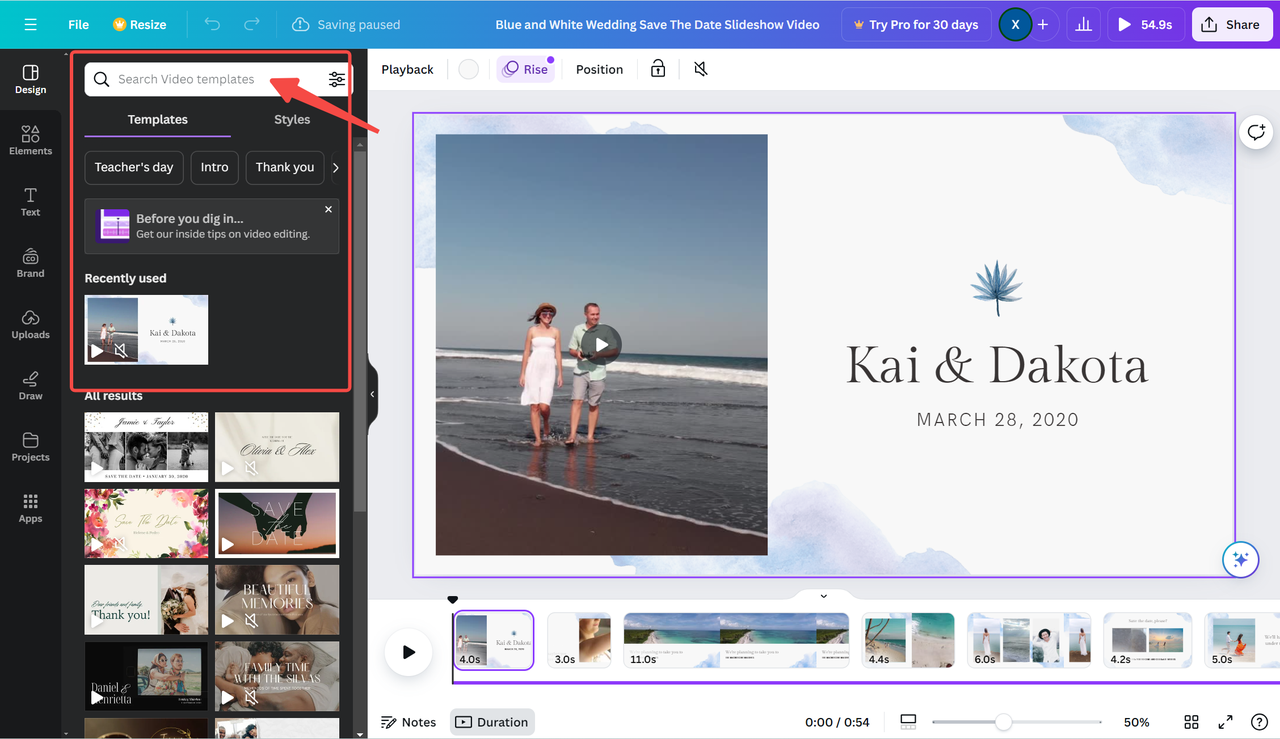Collapse the timeline with the down chevron
Viewport: 1280px width, 739px height.
coord(822,595)
